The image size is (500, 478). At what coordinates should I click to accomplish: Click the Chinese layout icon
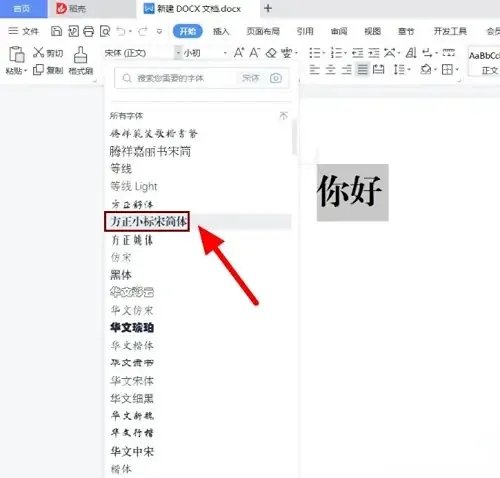coord(390,53)
